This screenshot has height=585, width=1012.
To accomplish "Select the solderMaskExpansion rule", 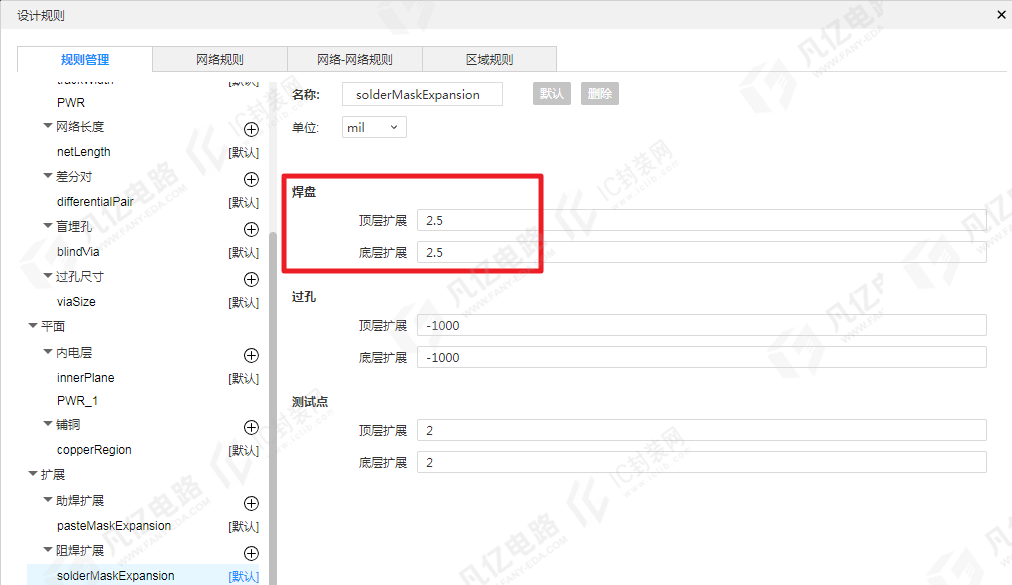I will (116, 576).
